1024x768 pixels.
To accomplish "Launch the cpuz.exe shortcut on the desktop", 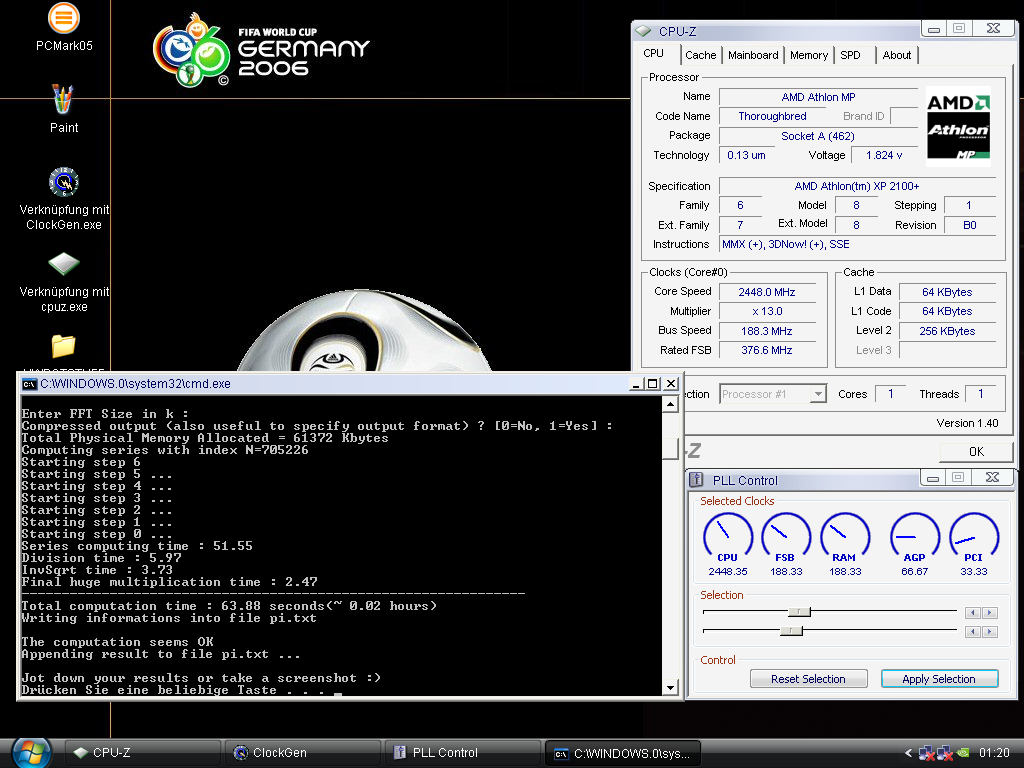I will 63,281.
